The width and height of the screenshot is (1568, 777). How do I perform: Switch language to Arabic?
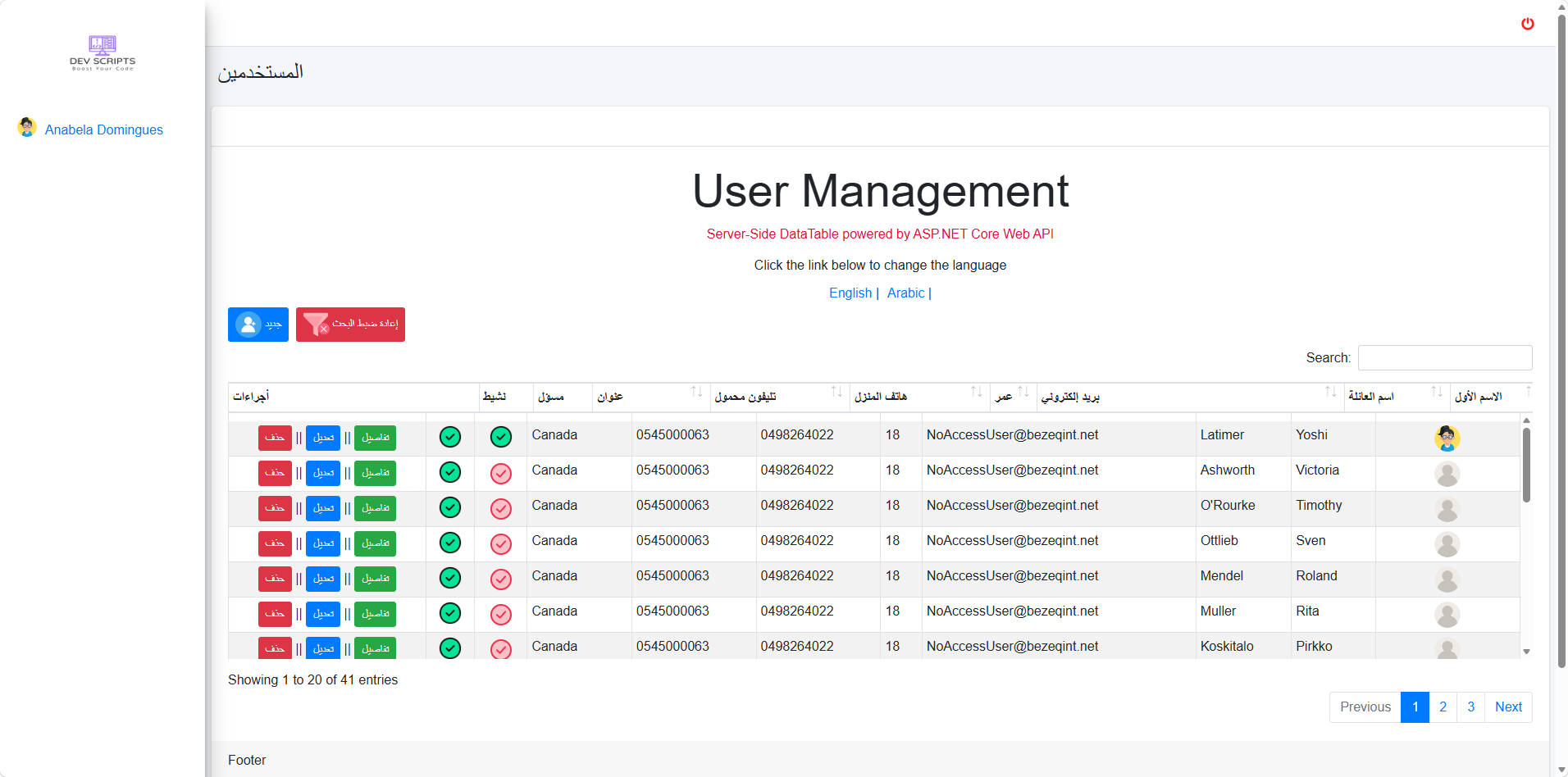tap(905, 293)
